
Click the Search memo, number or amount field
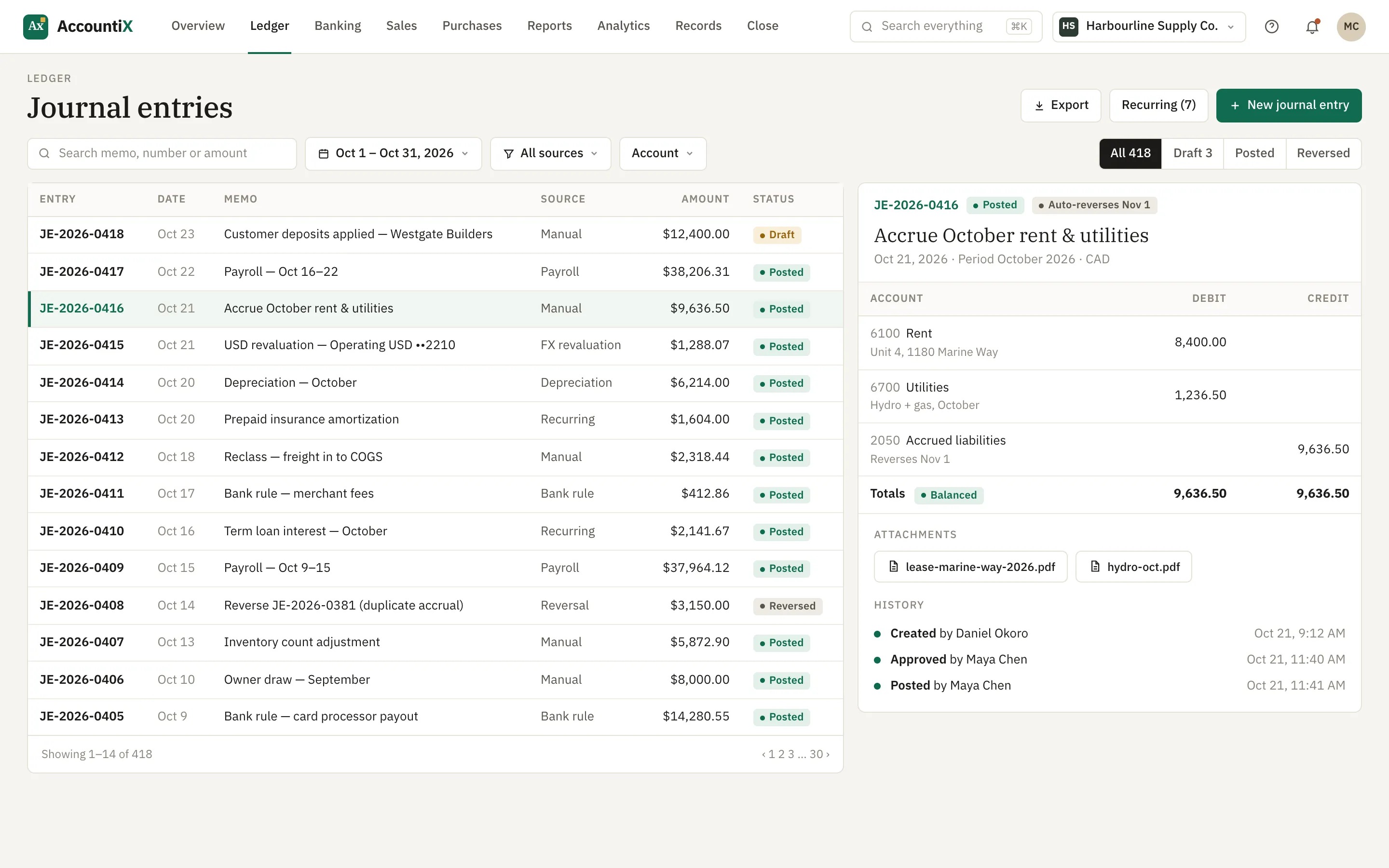tap(162, 153)
